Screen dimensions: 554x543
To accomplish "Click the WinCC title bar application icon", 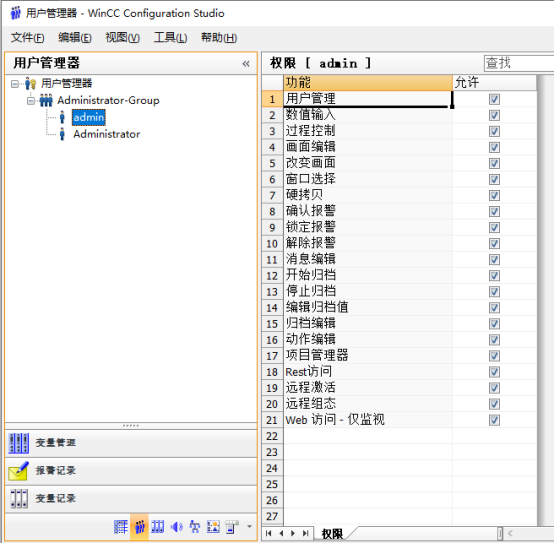I will [16, 13].
